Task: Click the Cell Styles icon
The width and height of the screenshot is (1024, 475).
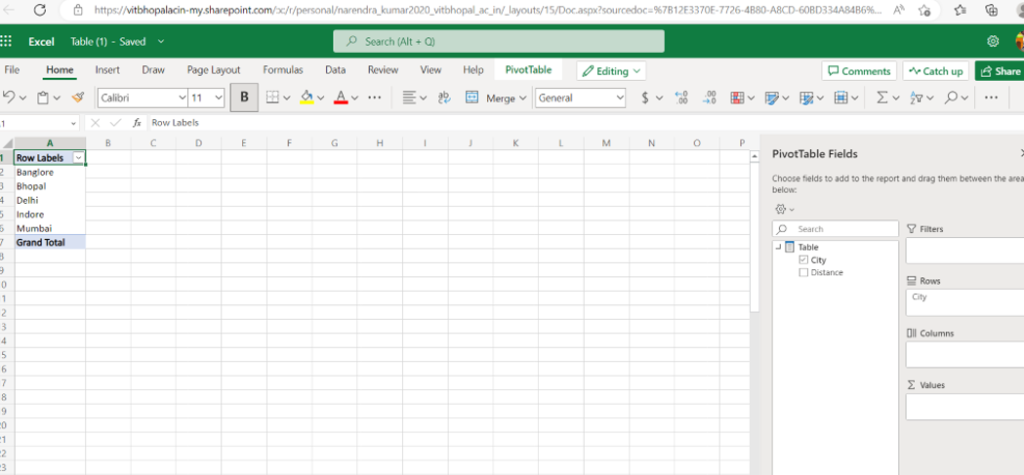Action: (807, 97)
